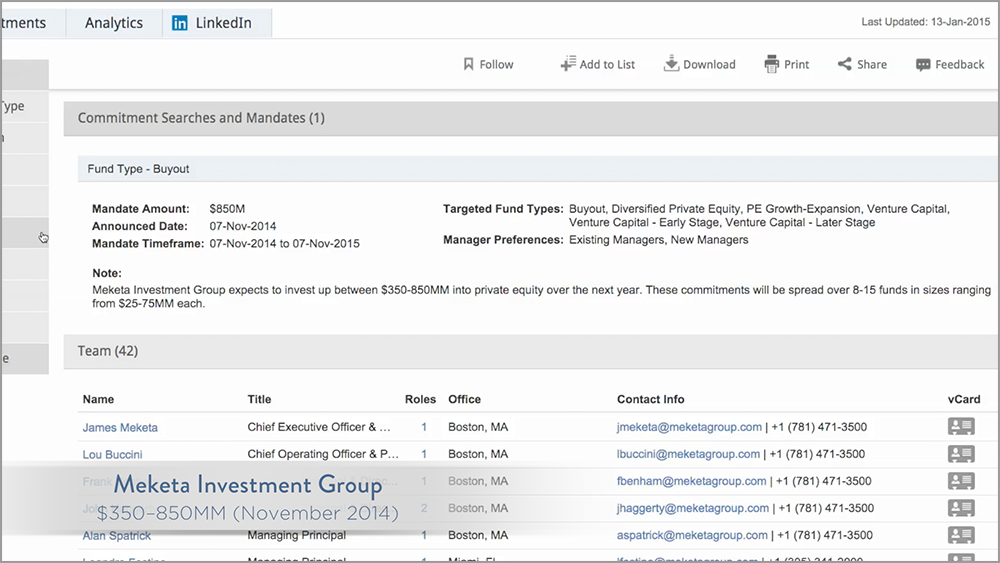The image size is (1000, 563).
Task: Open Lou Buccini profile link
Action: point(112,455)
